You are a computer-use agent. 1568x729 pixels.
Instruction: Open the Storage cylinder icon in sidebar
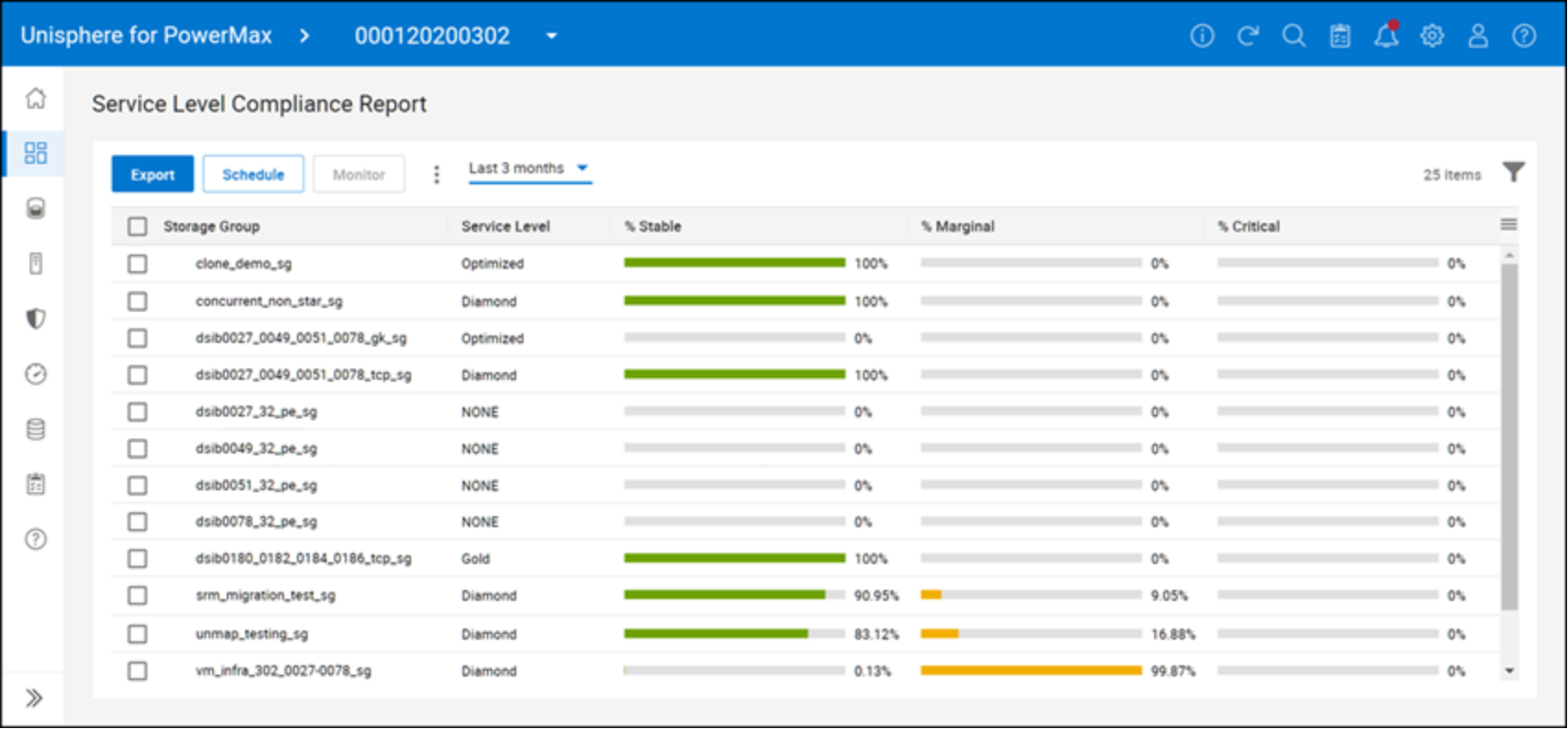35,208
